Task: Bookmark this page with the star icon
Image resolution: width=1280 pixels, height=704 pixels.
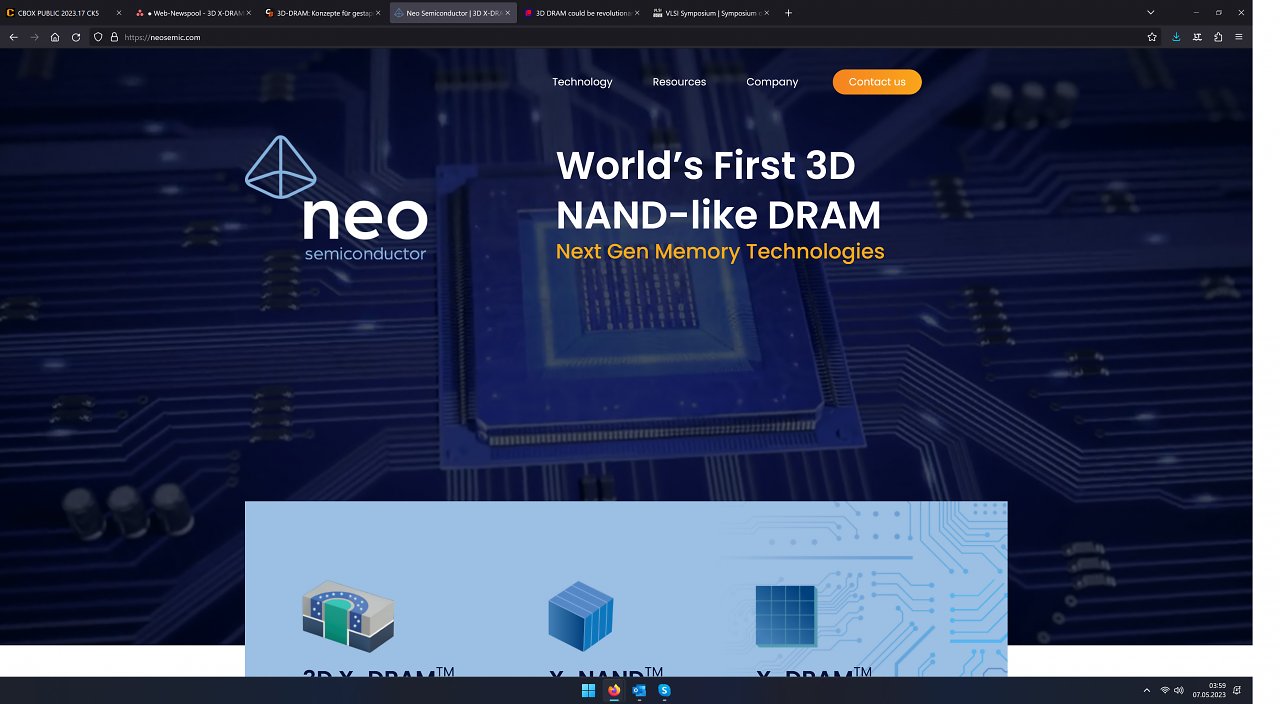Action: point(1152,37)
